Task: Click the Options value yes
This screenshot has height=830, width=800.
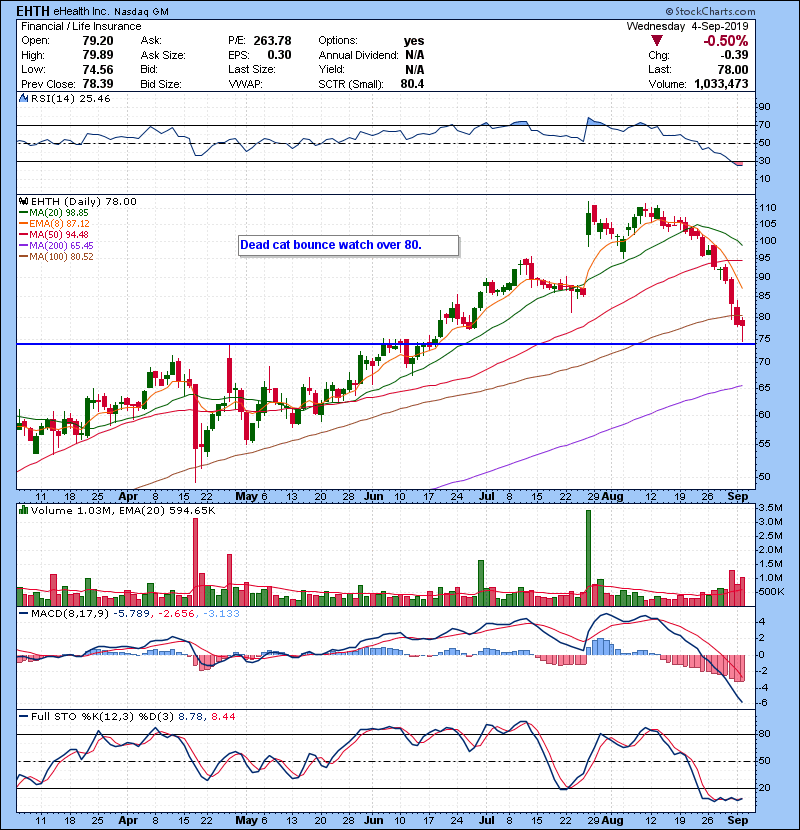Action: pyautogui.click(x=414, y=41)
